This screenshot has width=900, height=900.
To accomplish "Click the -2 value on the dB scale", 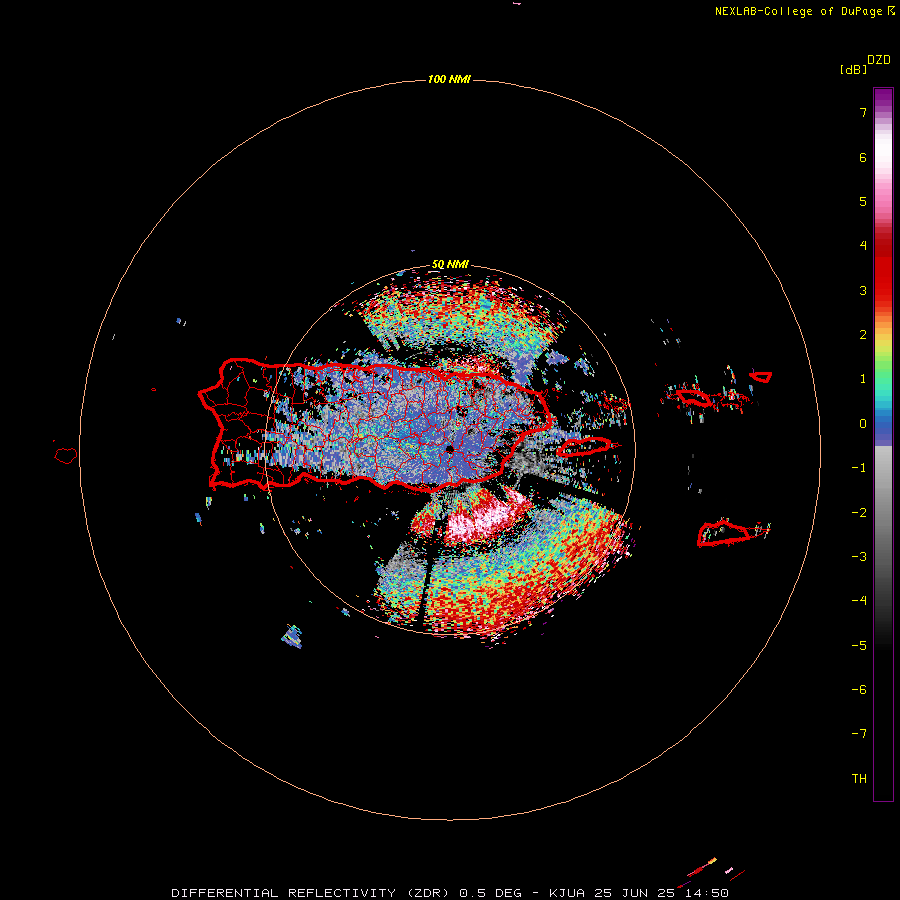I will point(859,513).
